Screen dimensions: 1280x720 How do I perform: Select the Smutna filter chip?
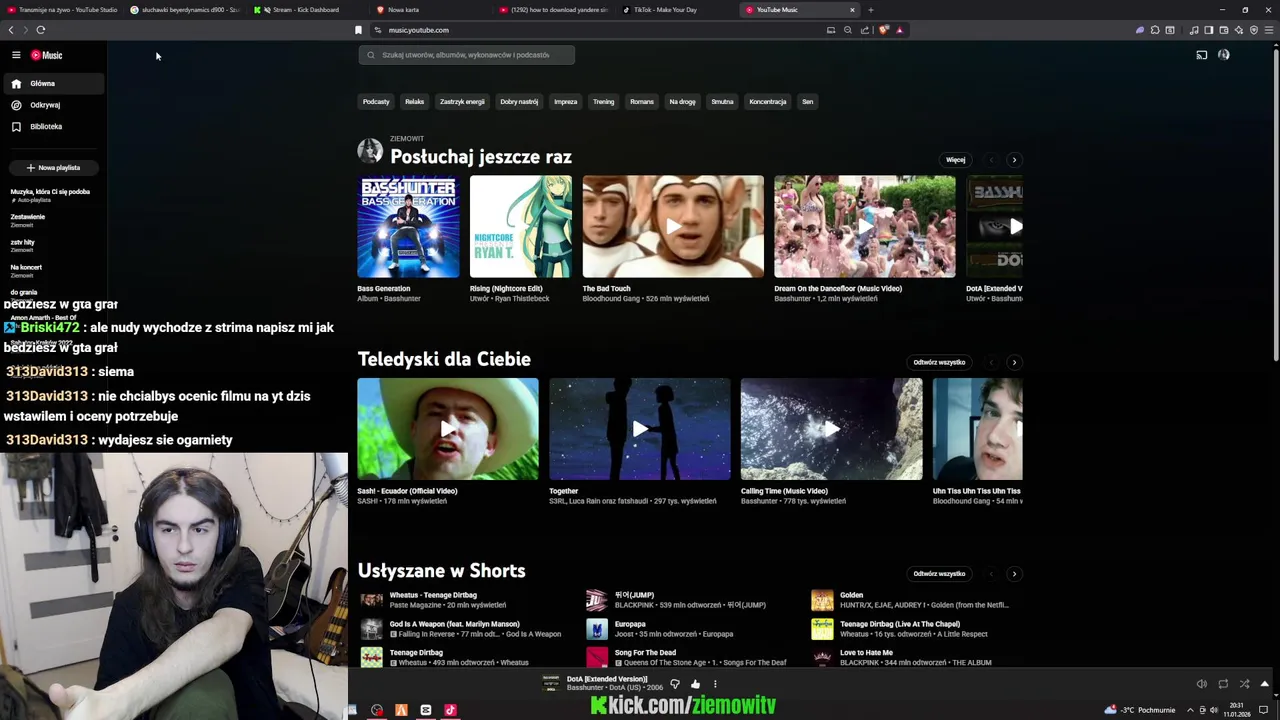[x=722, y=101]
